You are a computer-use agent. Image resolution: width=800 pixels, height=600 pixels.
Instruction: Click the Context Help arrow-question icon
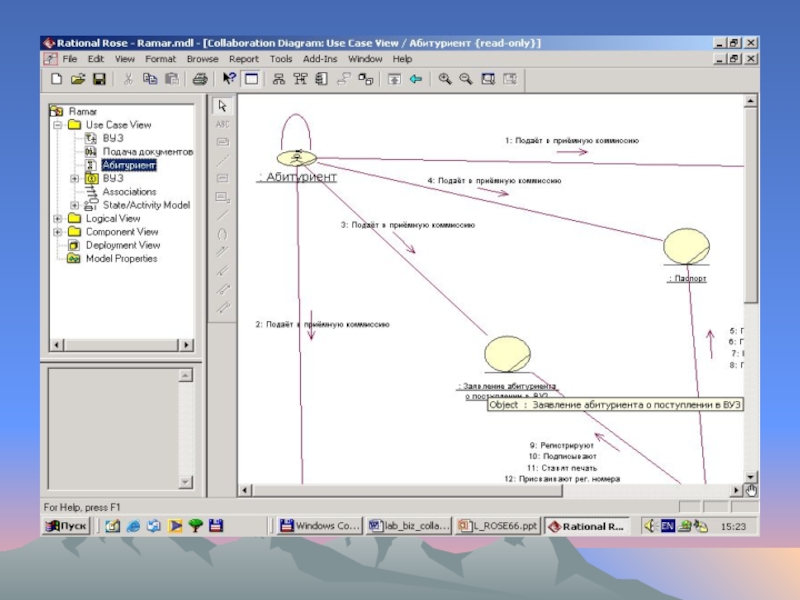click(x=229, y=79)
